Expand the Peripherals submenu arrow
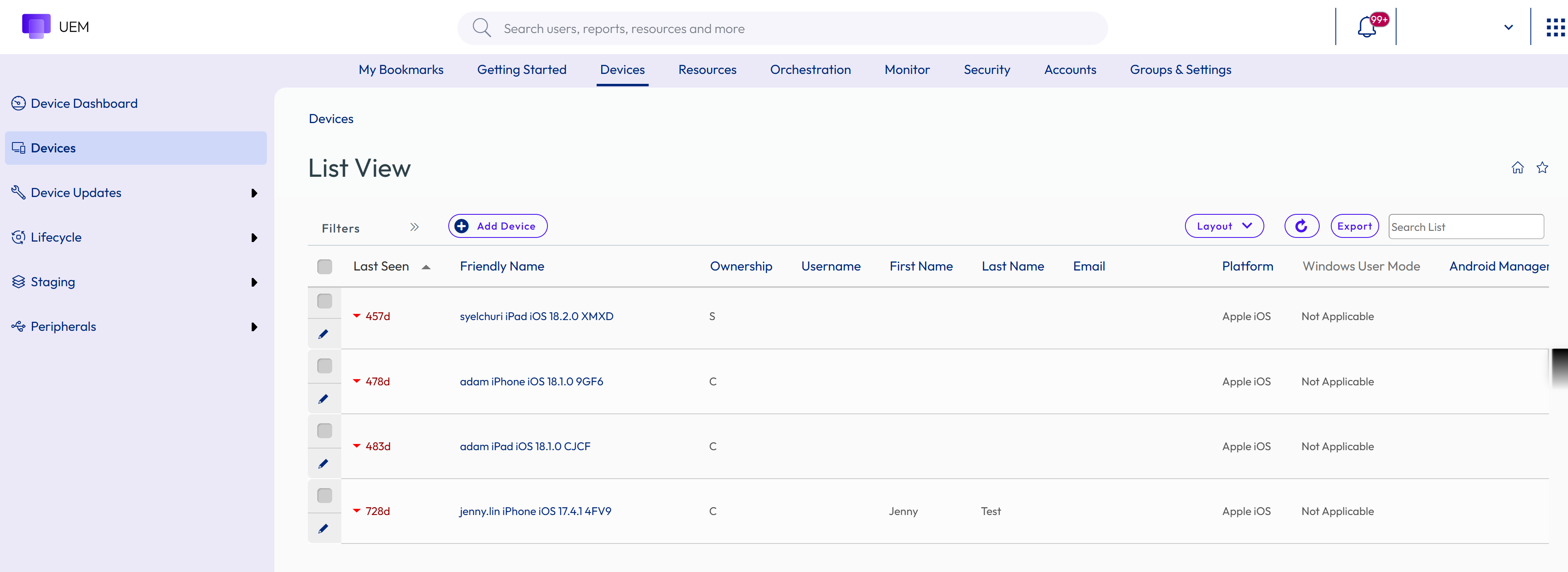Image resolution: width=1568 pixels, height=572 pixels. [254, 327]
